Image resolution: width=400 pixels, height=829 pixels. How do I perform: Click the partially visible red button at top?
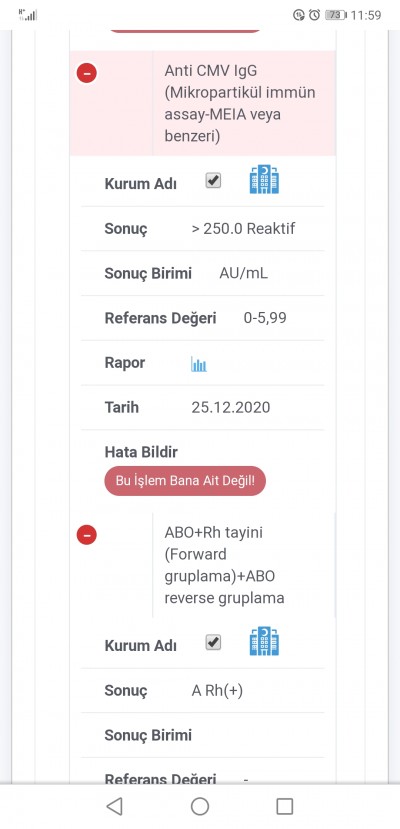coord(185,31)
